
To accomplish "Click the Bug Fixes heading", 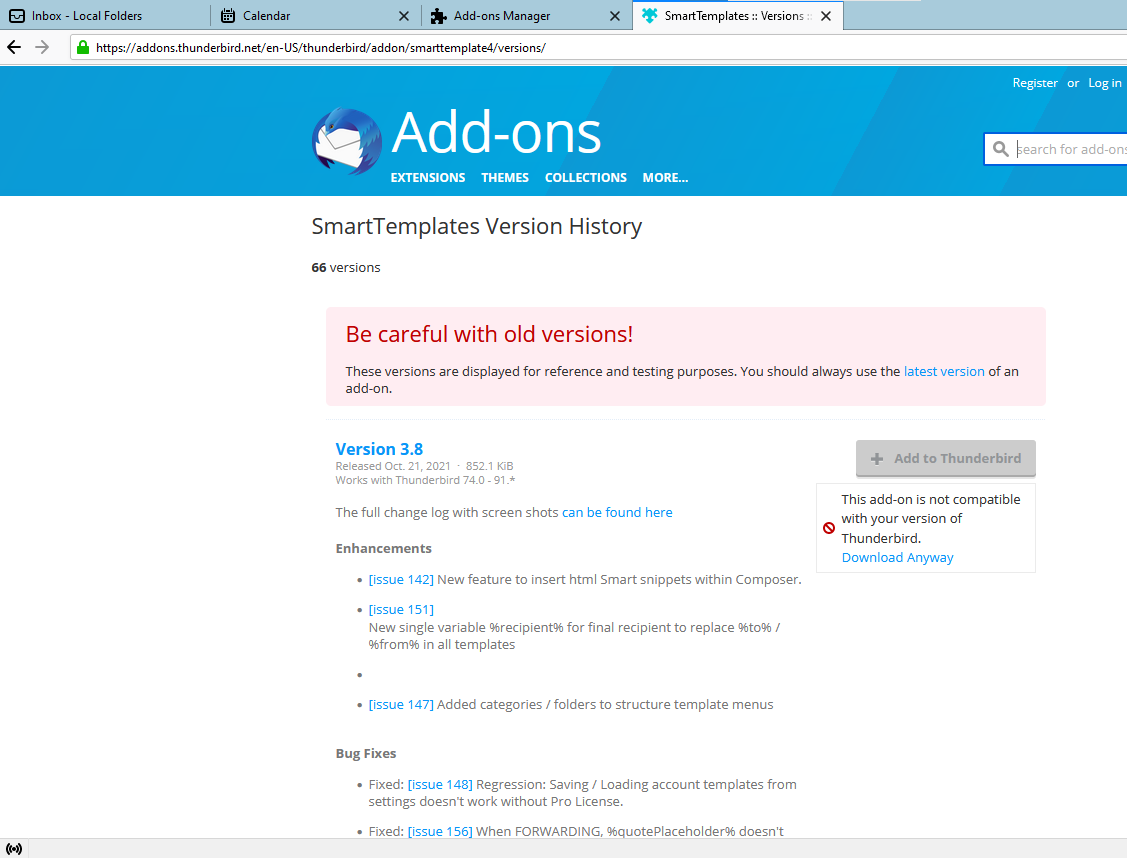I will point(365,753).
